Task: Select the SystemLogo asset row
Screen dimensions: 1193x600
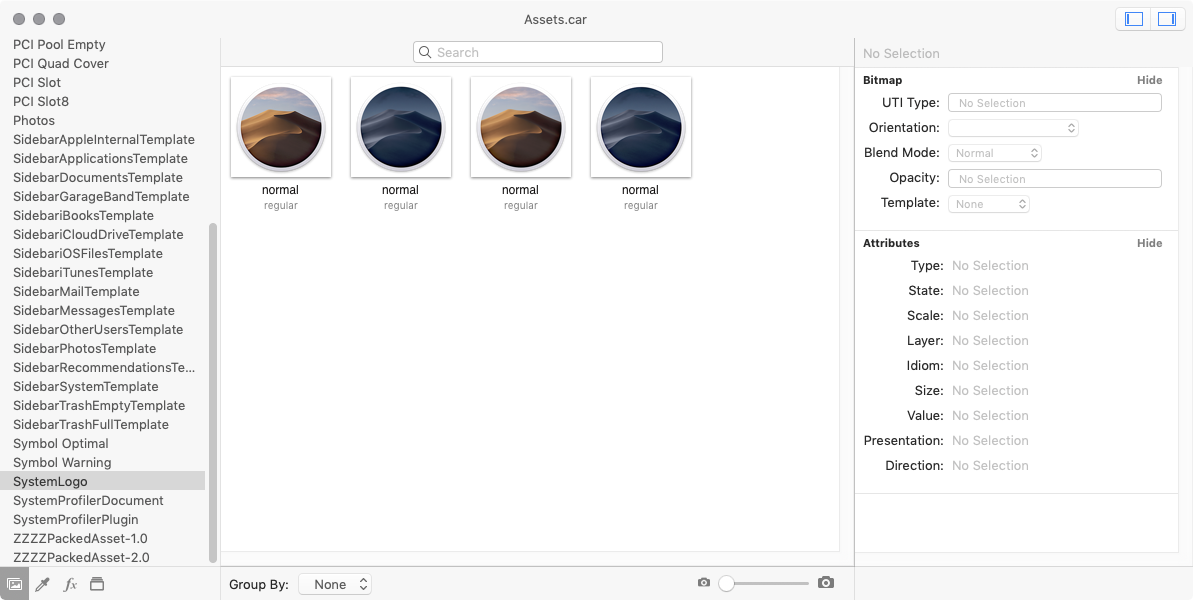Action: [x=103, y=481]
